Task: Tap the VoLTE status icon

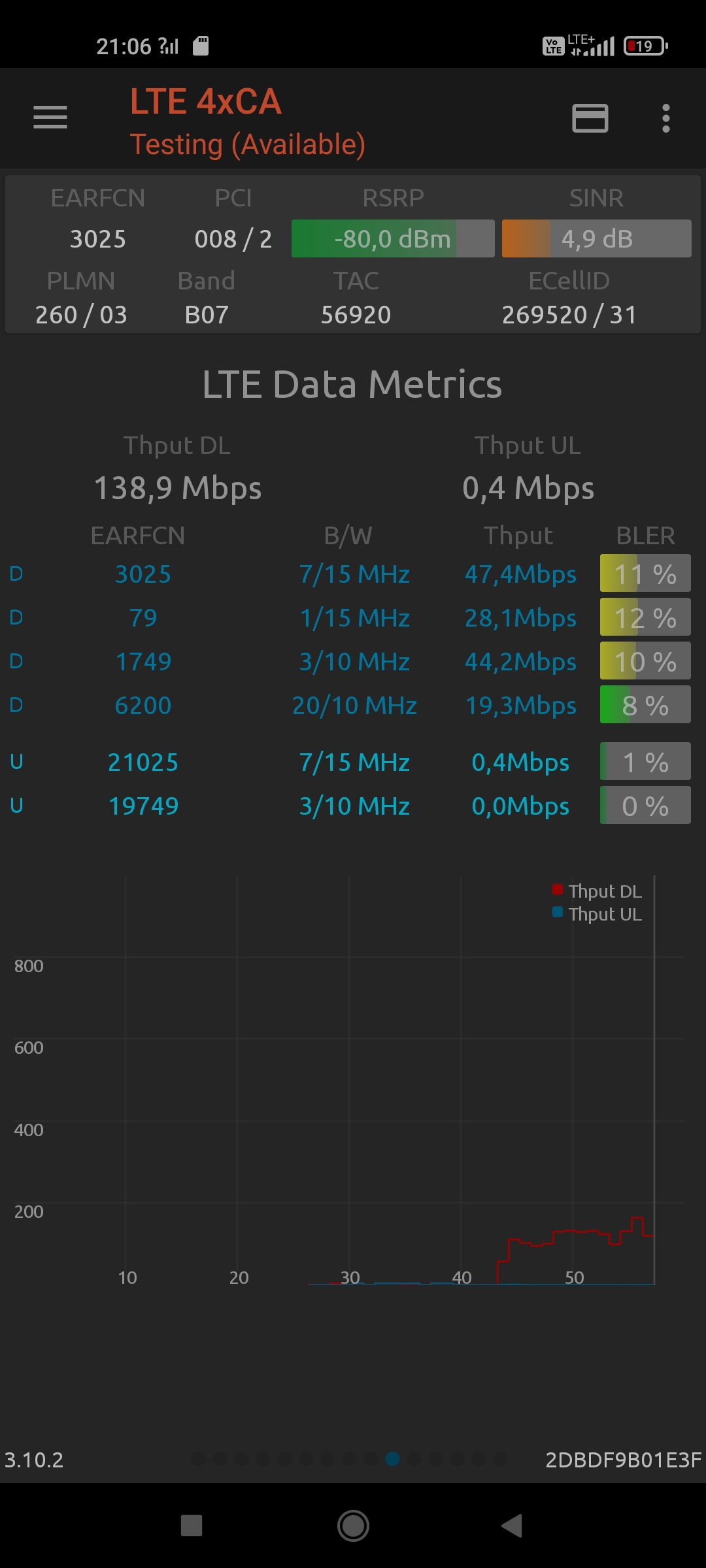Action: [553, 46]
